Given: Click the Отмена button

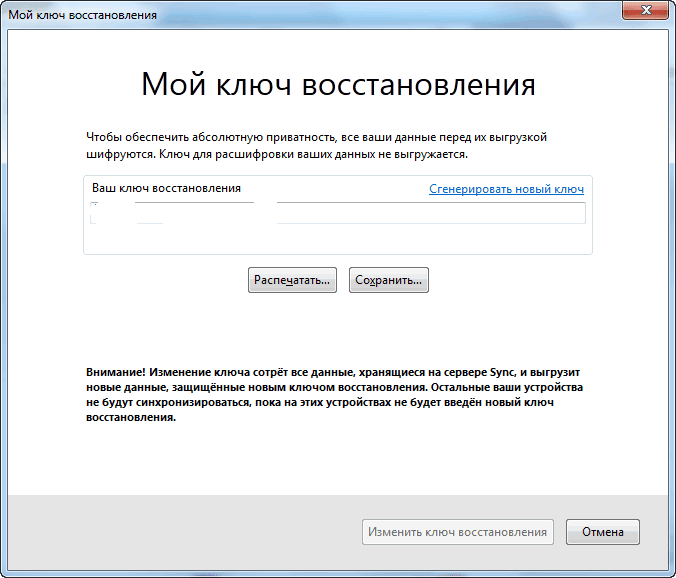Looking at the screenshot, I should click(x=603, y=532).
